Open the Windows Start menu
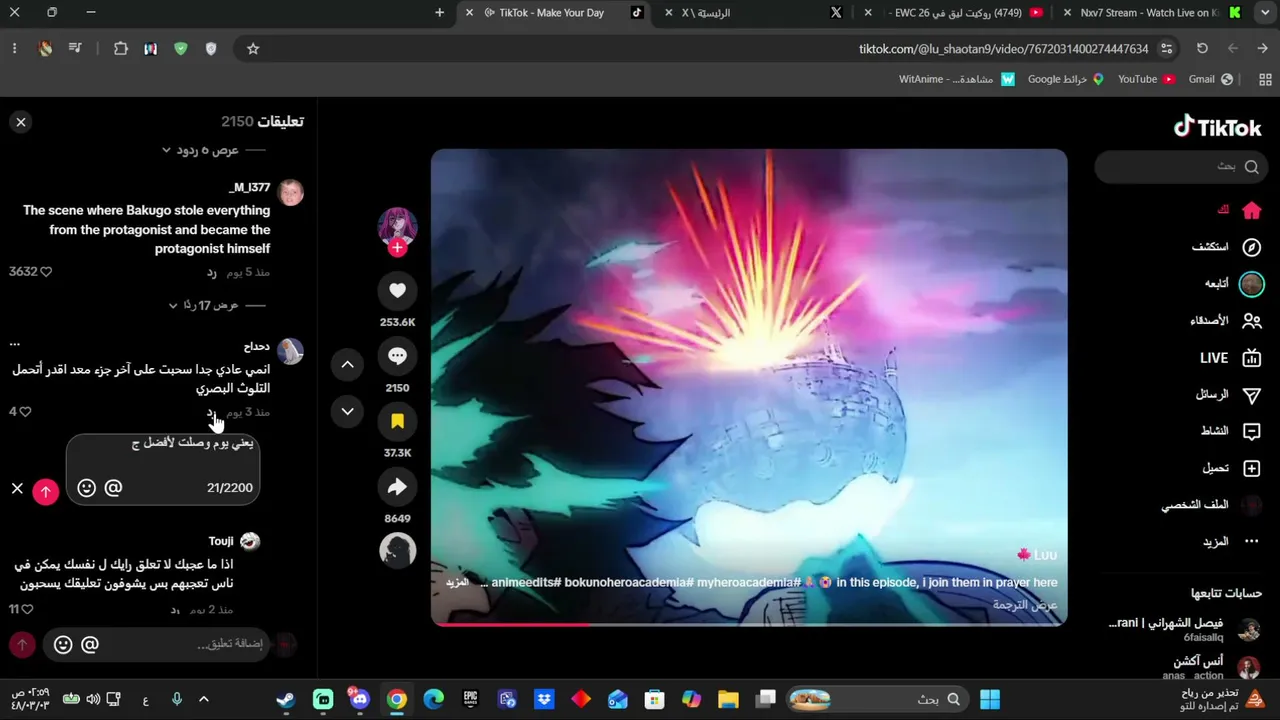The height and width of the screenshot is (720, 1280). (990, 699)
